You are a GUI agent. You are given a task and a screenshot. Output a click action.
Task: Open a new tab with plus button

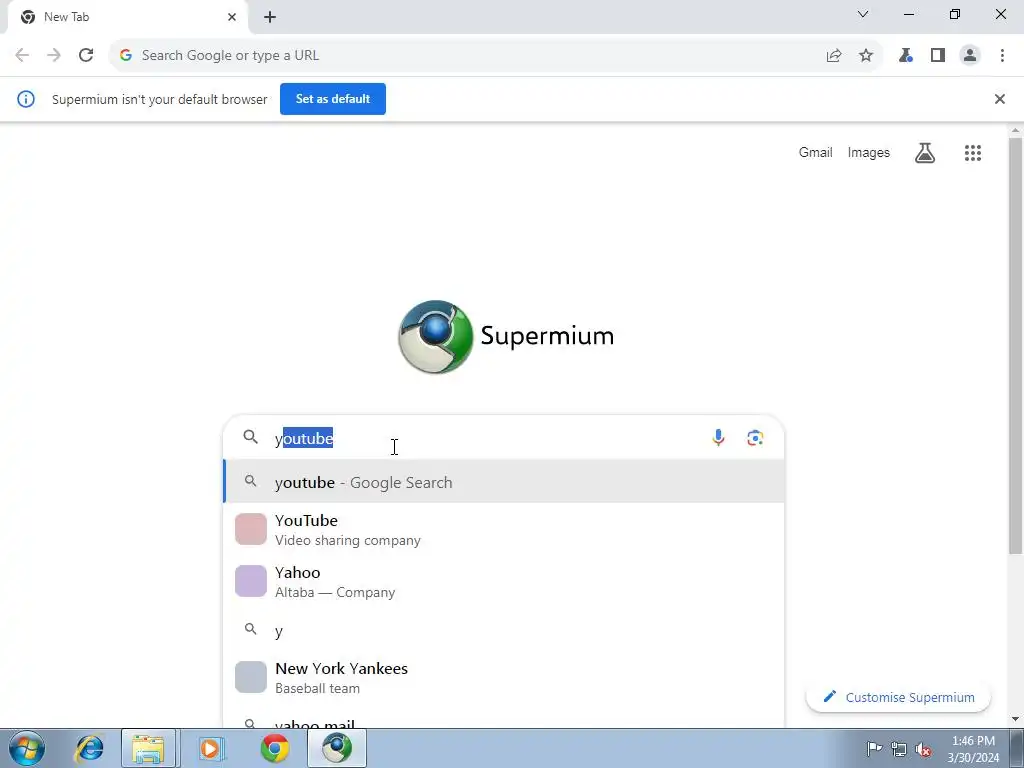pos(270,17)
